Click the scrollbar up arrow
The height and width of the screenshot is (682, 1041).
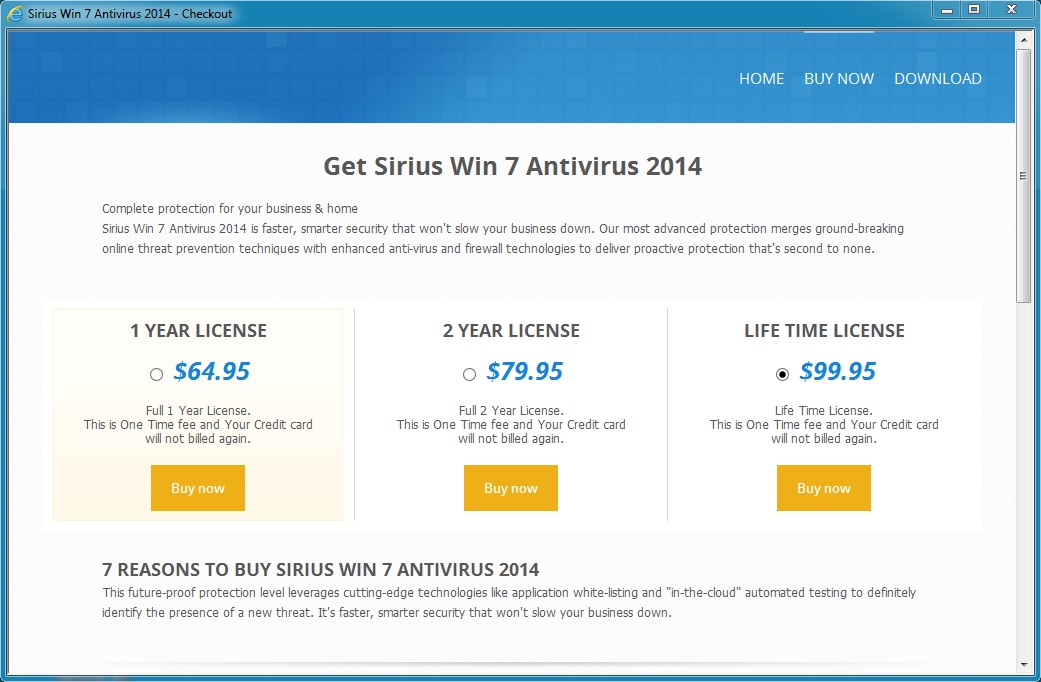[1024, 40]
